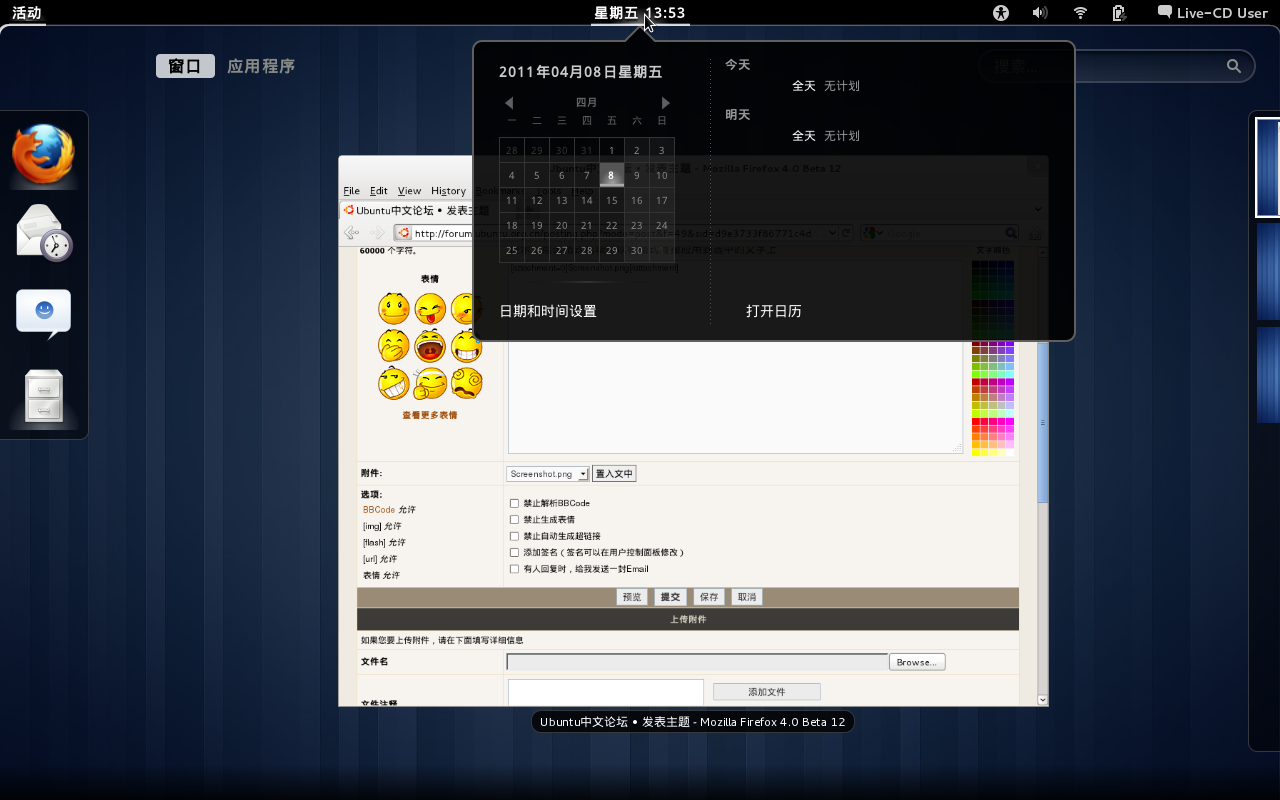Select day 22 in calendar
The width and height of the screenshot is (1280, 800).
pyautogui.click(x=612, y=225)
